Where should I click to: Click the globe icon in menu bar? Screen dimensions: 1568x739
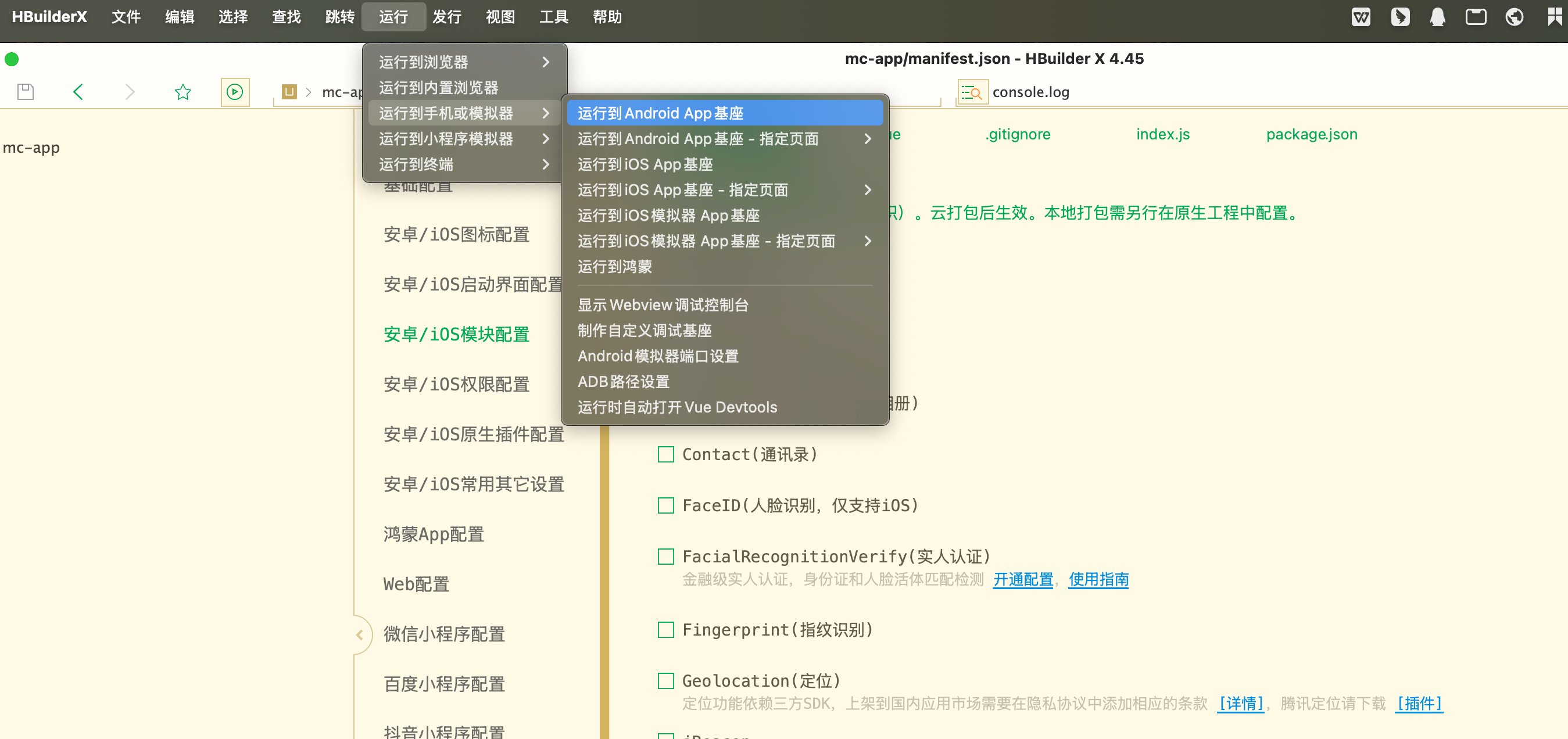pos(1514,17)
